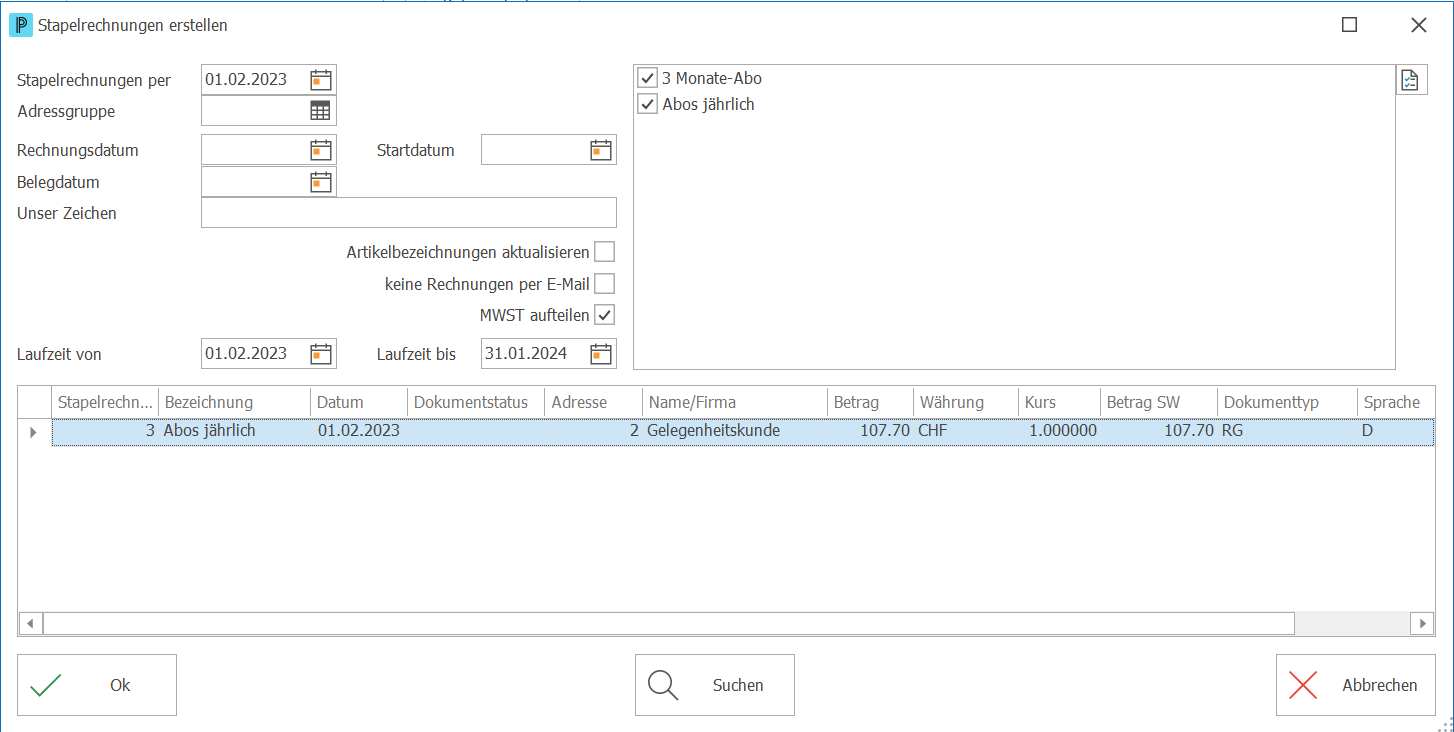This screenshot has width=1454, height=732.
Task: Click the select-all checklist icon
Action: (x=1411, y=81)
